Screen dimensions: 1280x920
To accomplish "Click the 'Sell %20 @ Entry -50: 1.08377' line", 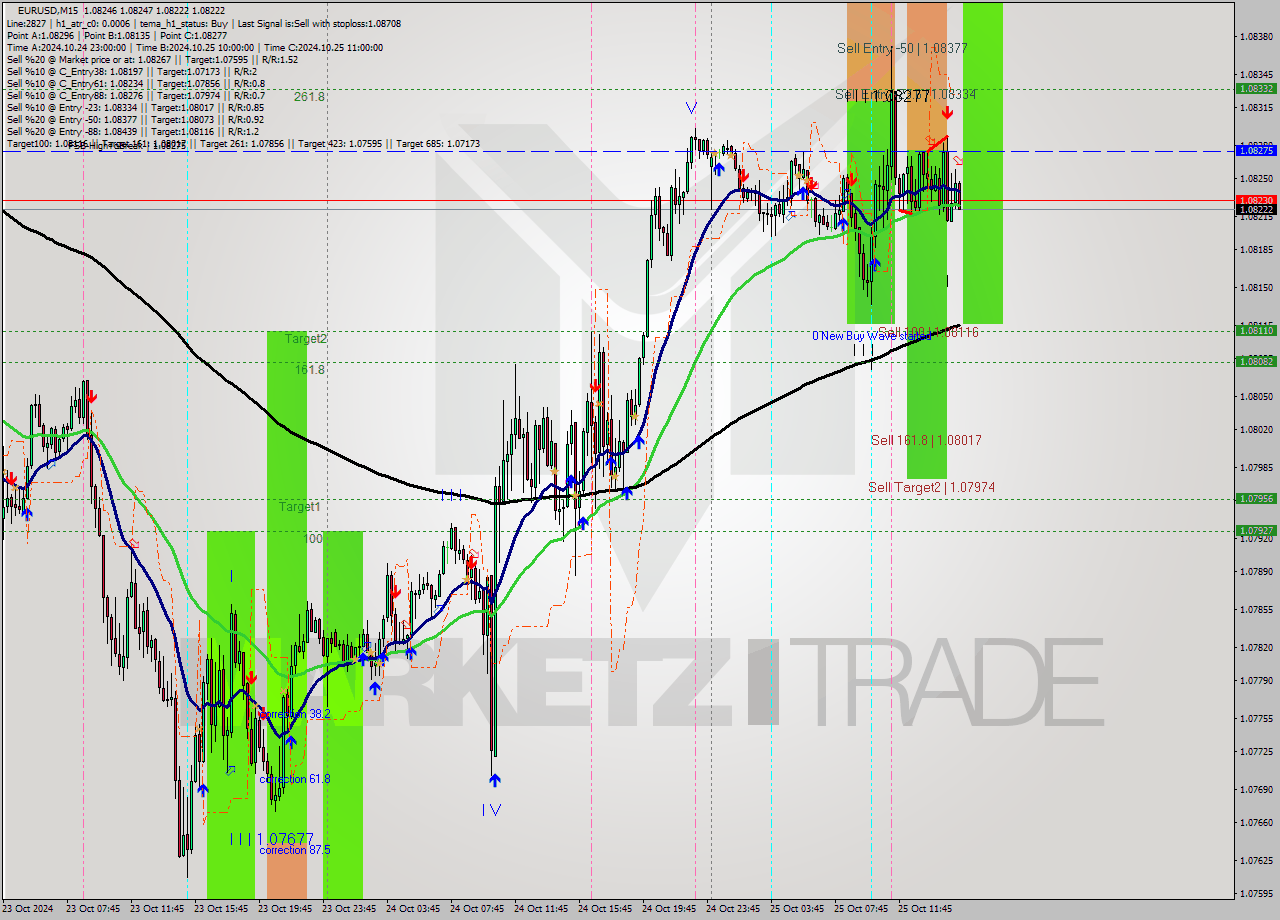I will click(135, 119).
